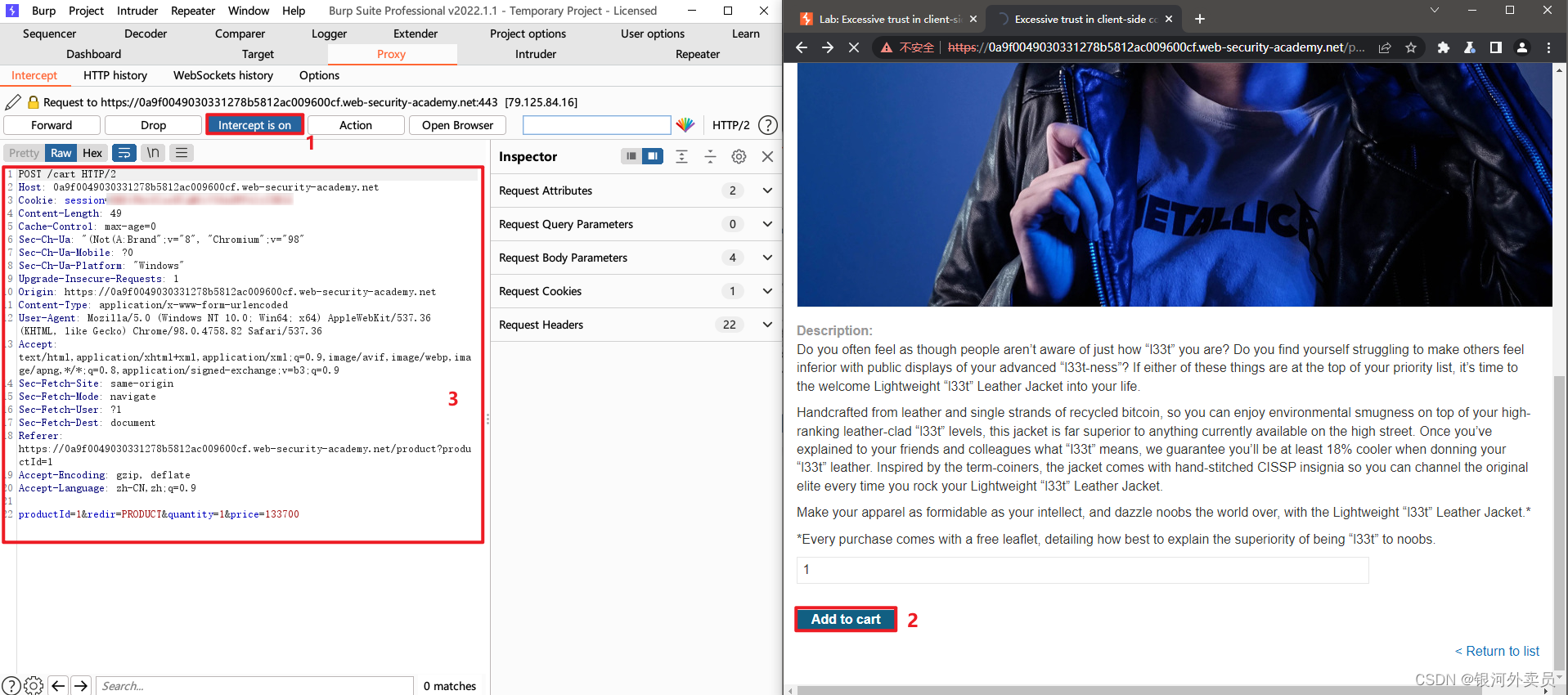The width and height of the screenshot is (1568, 695).
Task: Click search help question icon at bottom
Action: pyautogui.click(x=11, y=685)
